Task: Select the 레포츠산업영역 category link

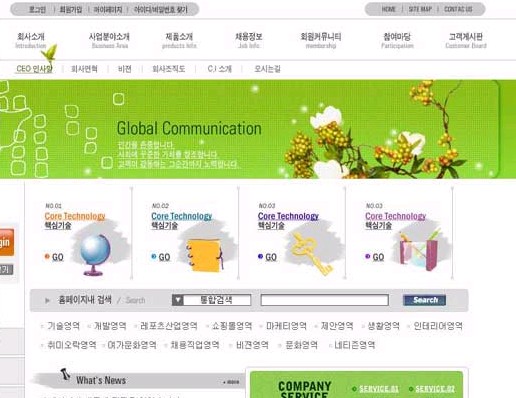Action: coord(169,326)
